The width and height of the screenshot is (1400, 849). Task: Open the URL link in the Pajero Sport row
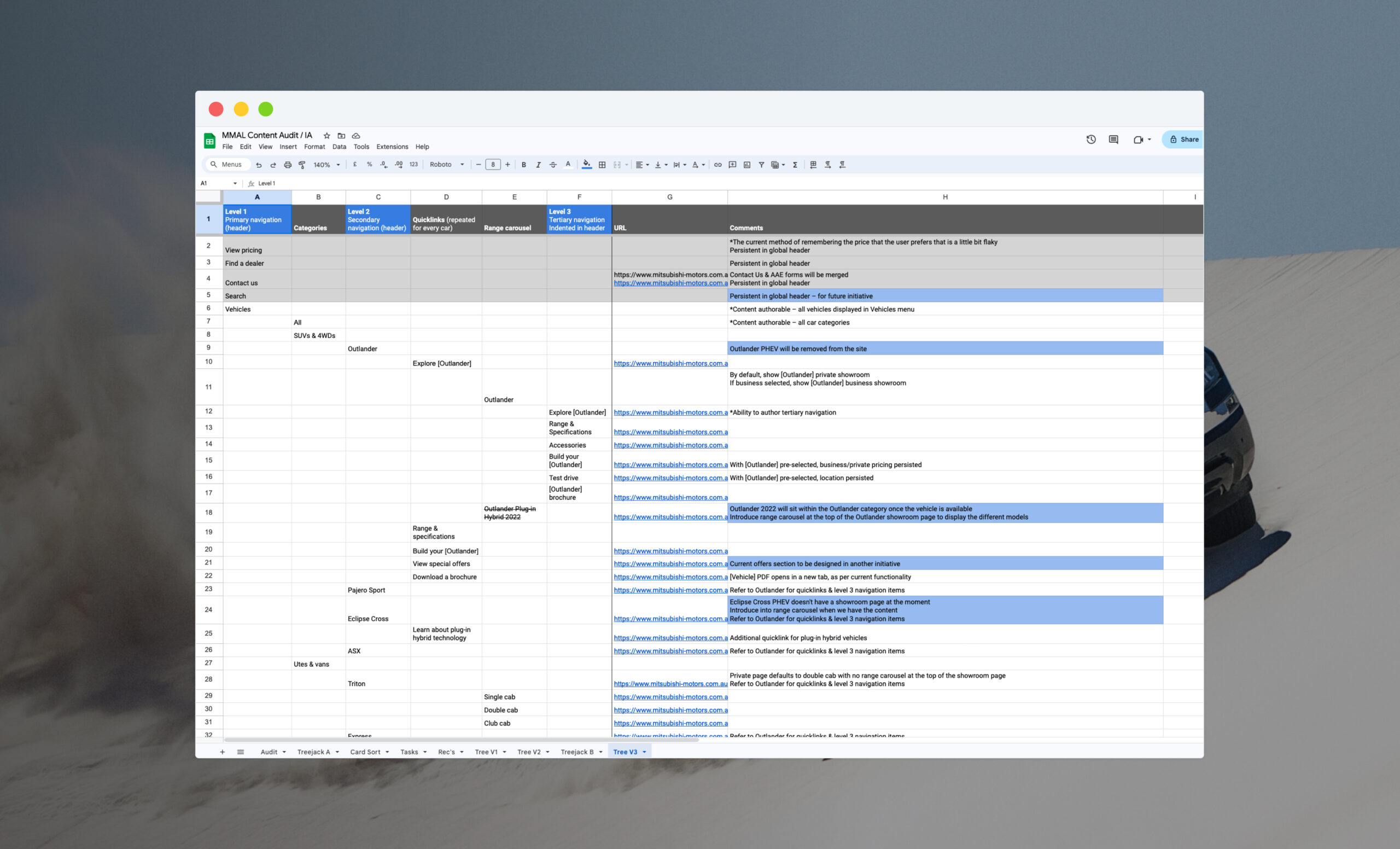[670, 590]
